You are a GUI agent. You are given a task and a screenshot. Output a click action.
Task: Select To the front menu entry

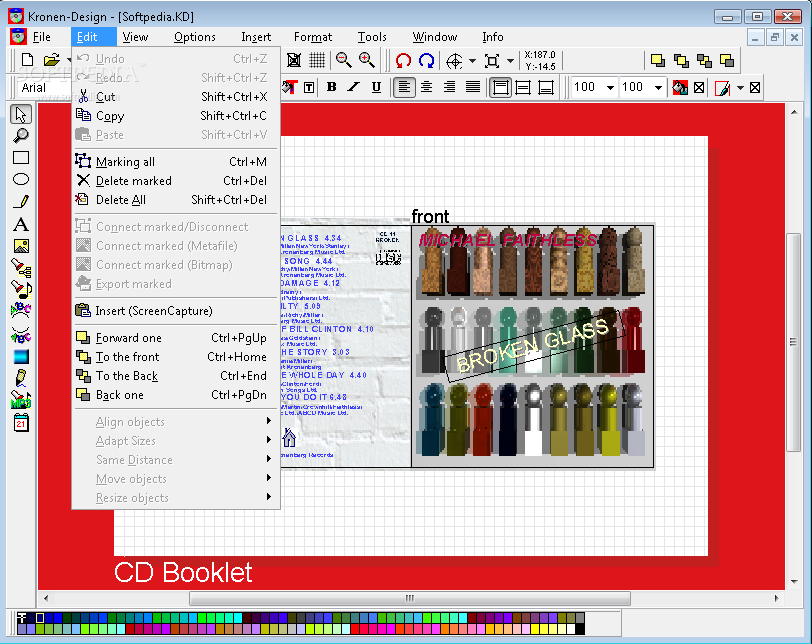[176, 357]
